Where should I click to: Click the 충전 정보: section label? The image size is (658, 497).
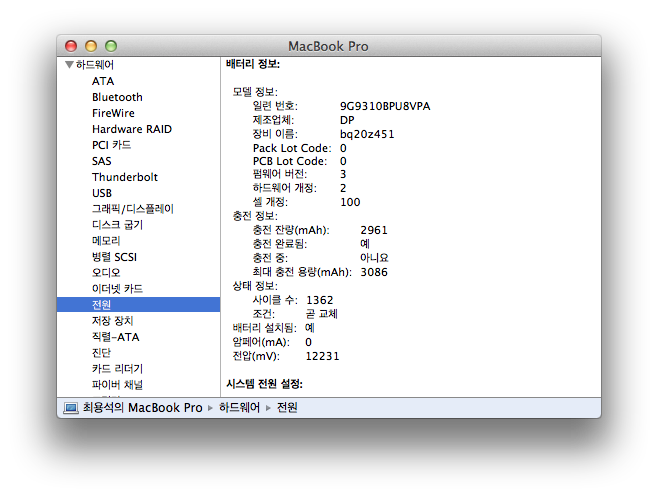tap(255, 216)
